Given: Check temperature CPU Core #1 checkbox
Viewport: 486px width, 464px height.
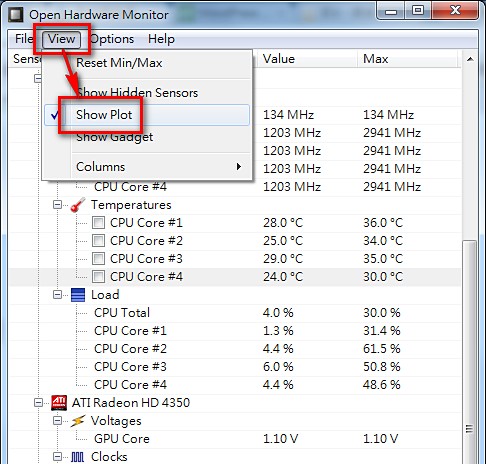Looking at the screenshot, I should pos(99,222).
